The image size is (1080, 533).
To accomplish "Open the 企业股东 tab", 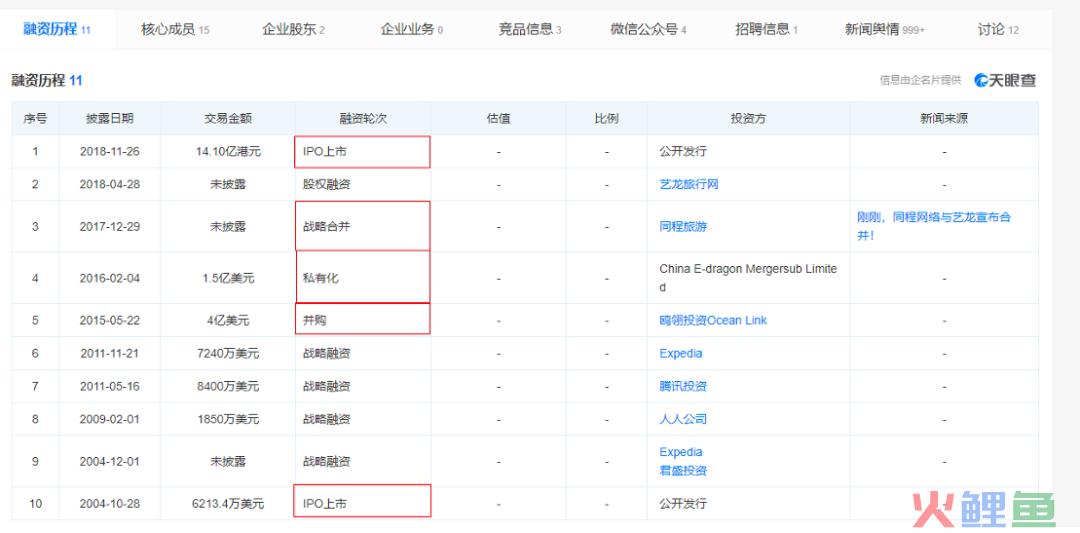I will point(293,29).
